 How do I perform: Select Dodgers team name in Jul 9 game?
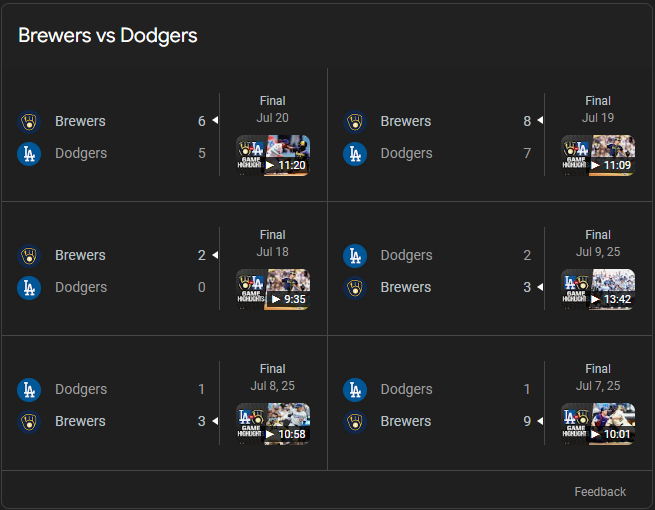(406, 256)
